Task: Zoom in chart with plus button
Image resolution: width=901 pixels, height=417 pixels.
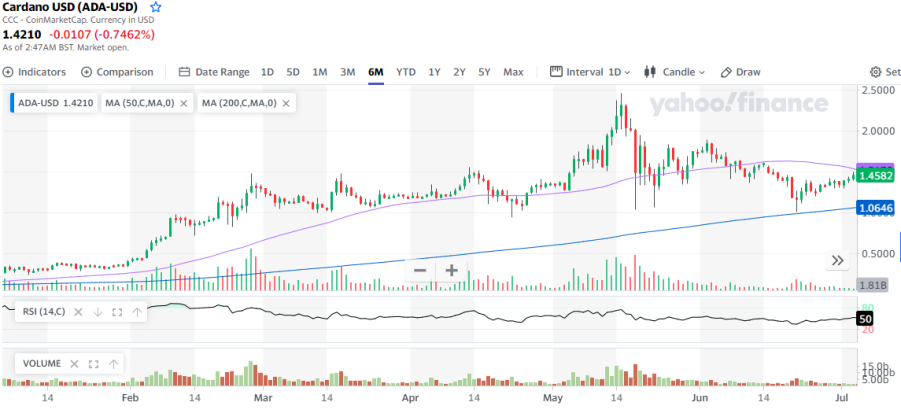Action: [x=452, y=271]
